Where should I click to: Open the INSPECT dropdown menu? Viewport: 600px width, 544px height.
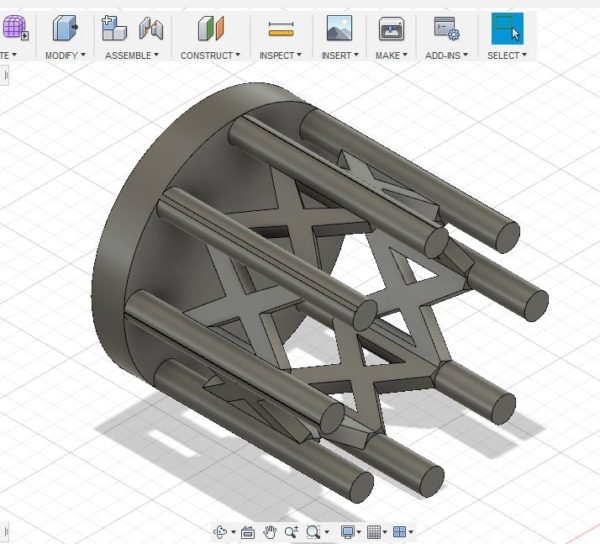[280, 55]
